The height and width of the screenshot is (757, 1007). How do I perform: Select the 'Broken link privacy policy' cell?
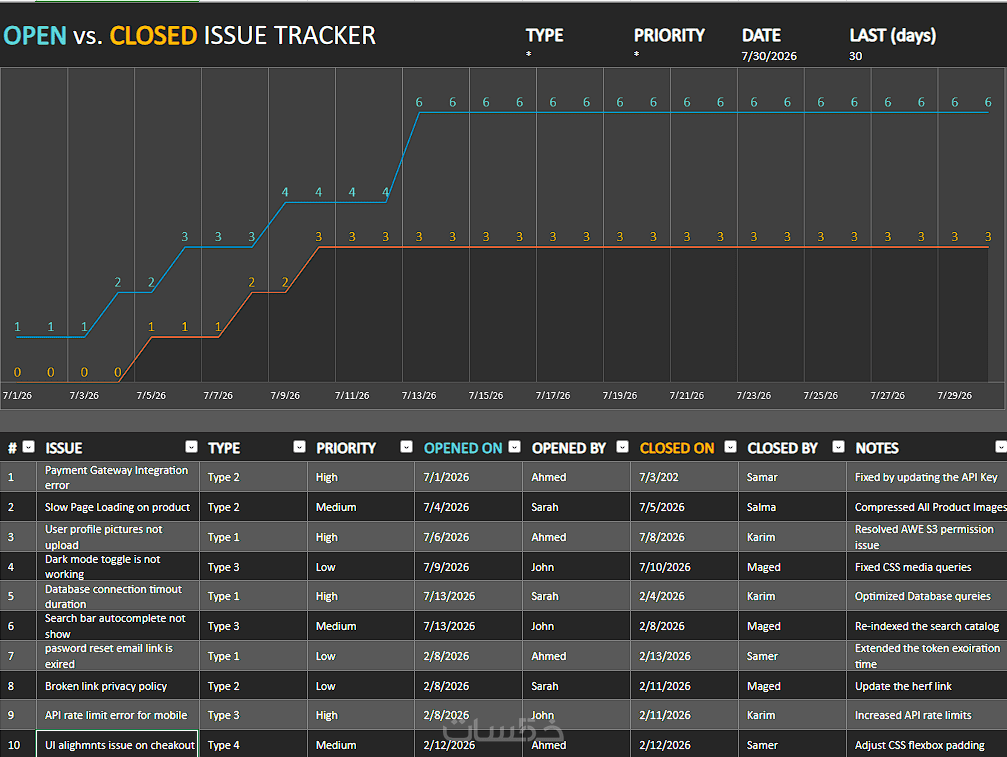[118, 686]
